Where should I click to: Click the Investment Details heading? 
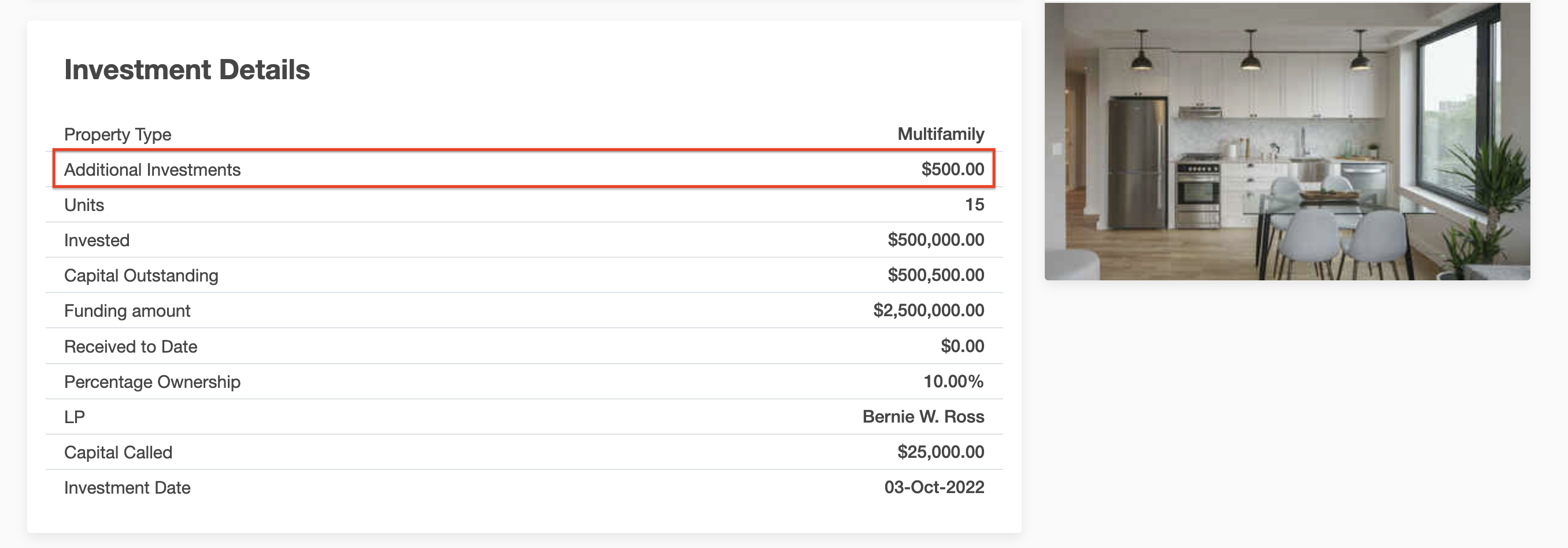(187, 69)
